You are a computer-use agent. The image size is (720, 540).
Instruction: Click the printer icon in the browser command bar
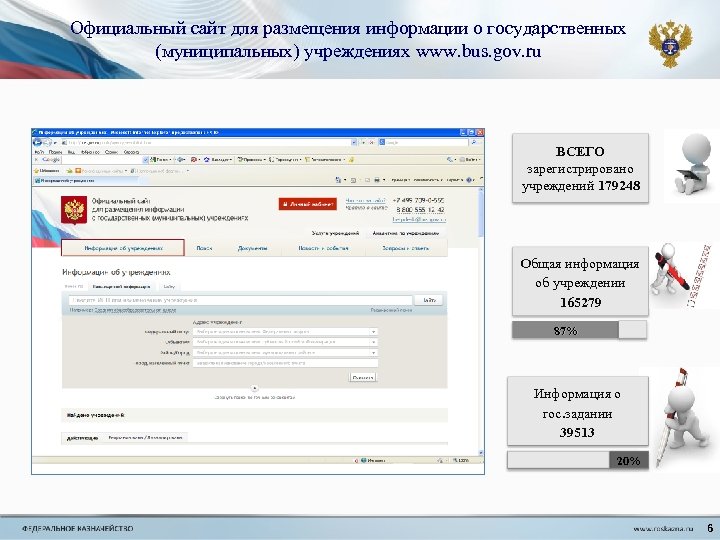pos(377,180)
